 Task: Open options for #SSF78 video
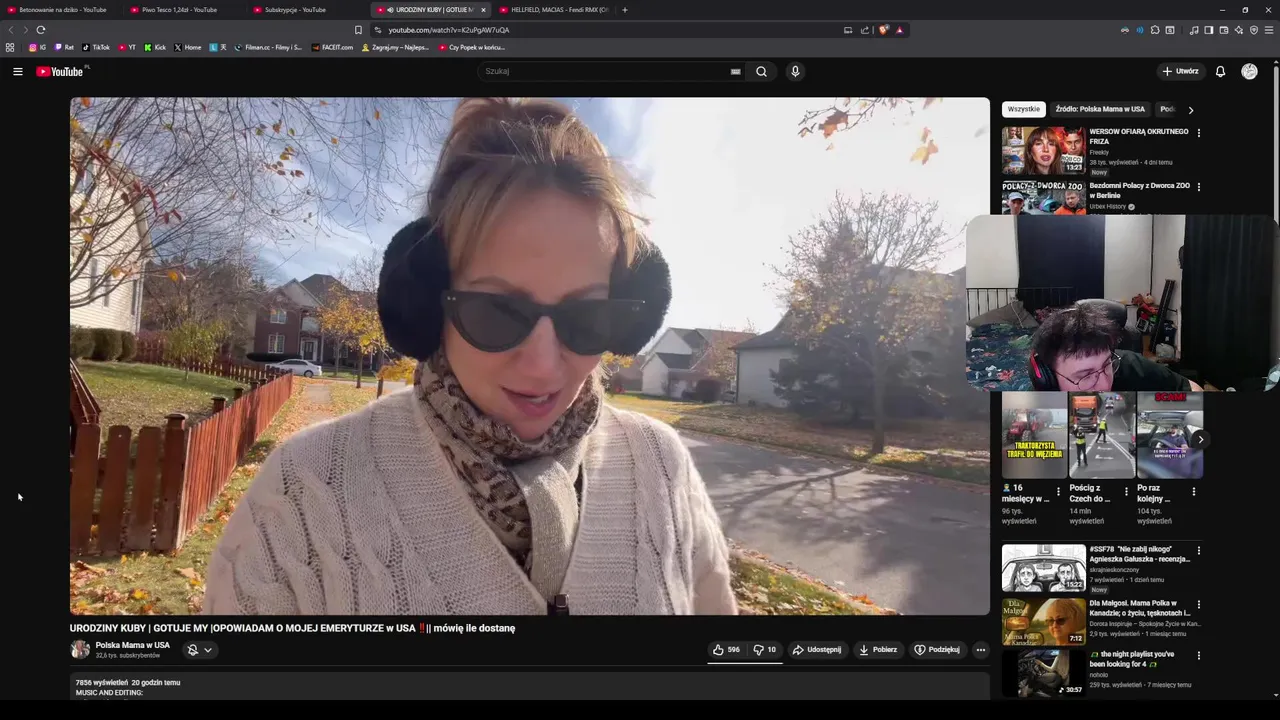pos(1199,550)
